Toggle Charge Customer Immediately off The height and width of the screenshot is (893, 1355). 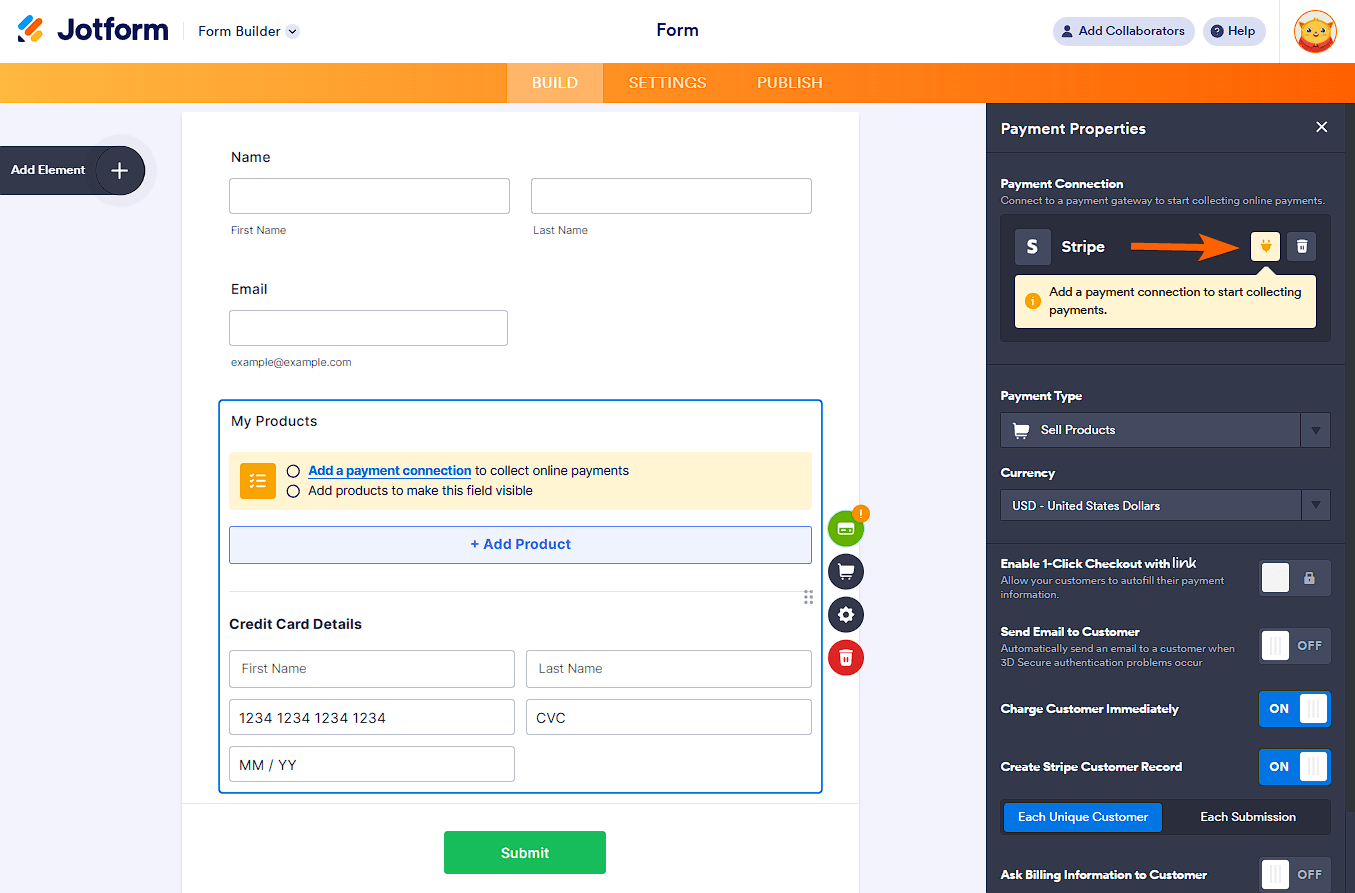point(1295,709)
